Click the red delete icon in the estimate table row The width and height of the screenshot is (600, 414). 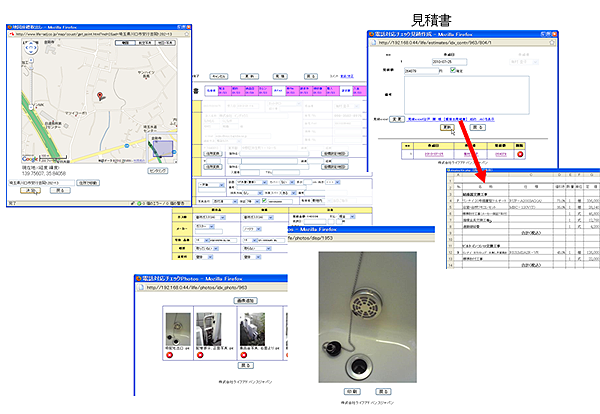520,154
